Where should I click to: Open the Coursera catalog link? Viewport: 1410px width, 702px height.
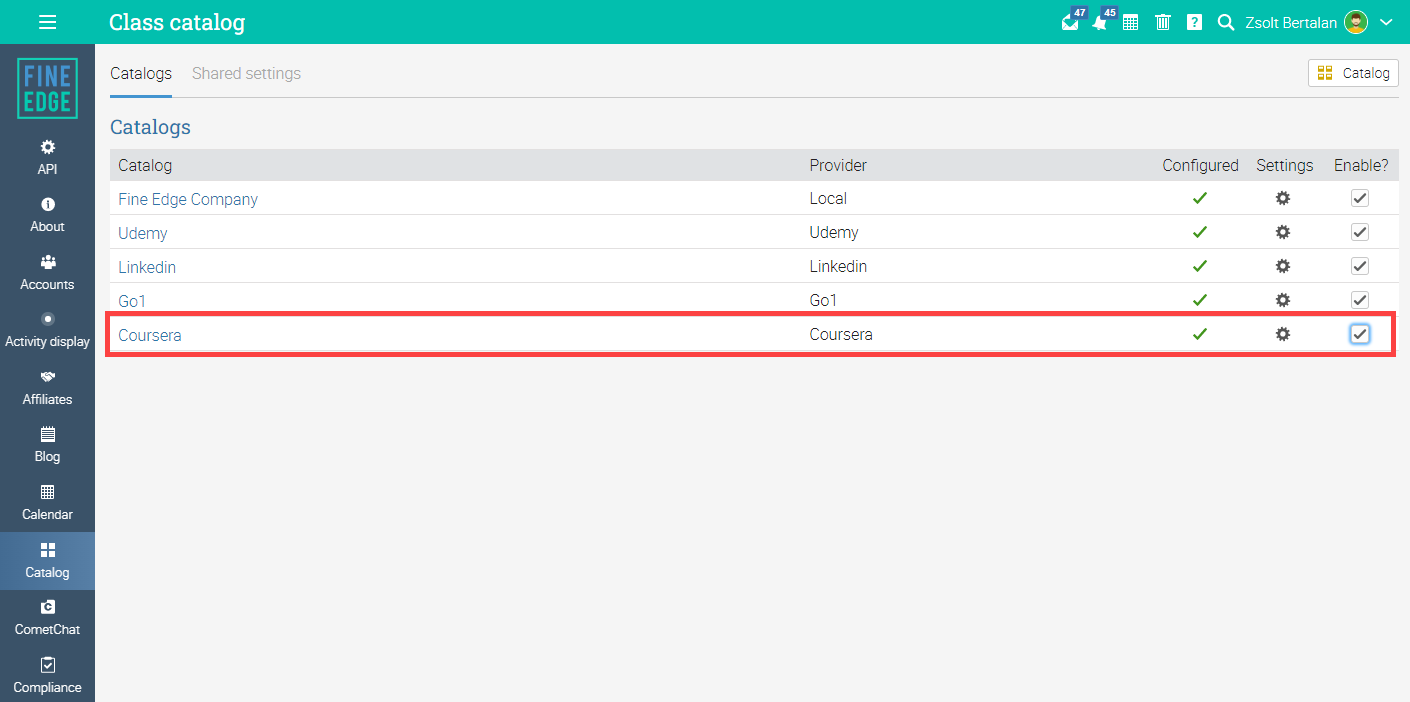tap(150, 335)
